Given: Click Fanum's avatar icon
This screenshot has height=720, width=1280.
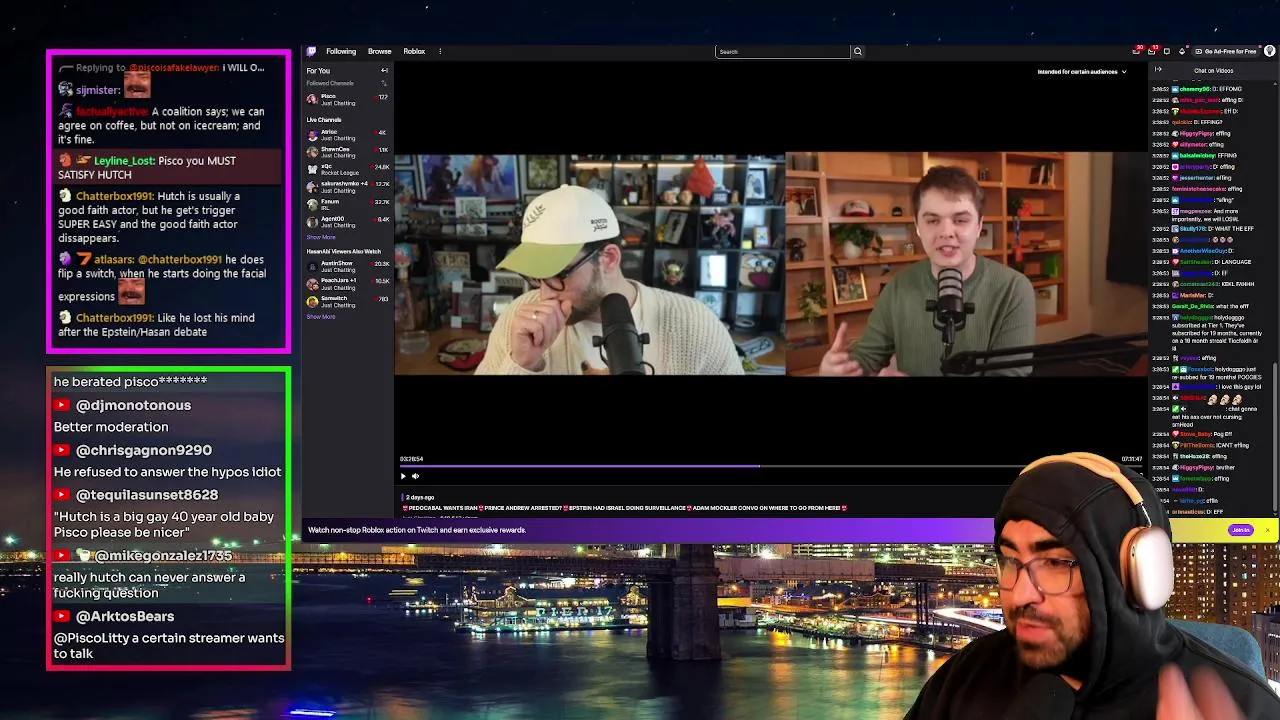Looking at the screenshot, I should pyautogui.click(x=312, y=204).
